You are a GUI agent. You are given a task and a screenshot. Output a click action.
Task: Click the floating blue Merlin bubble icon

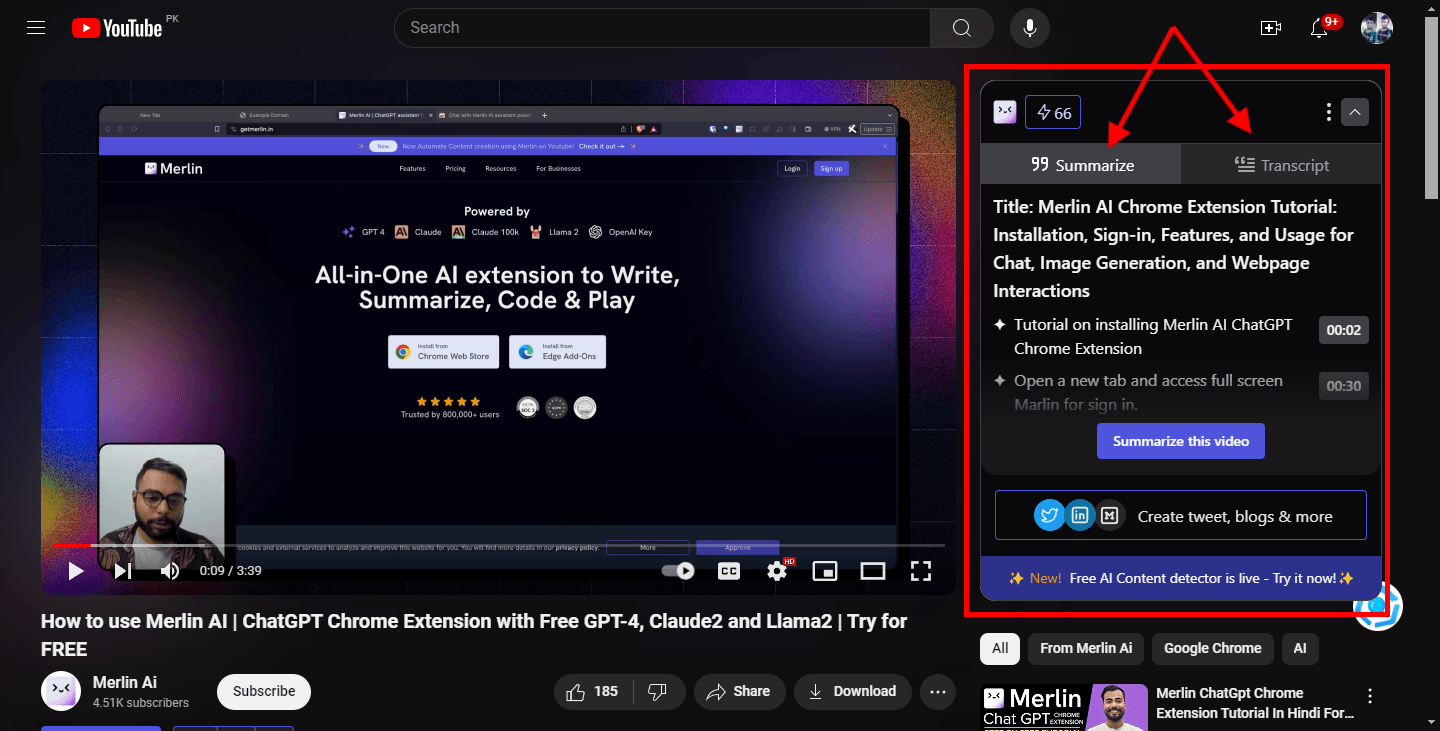tap(1380, 606)
